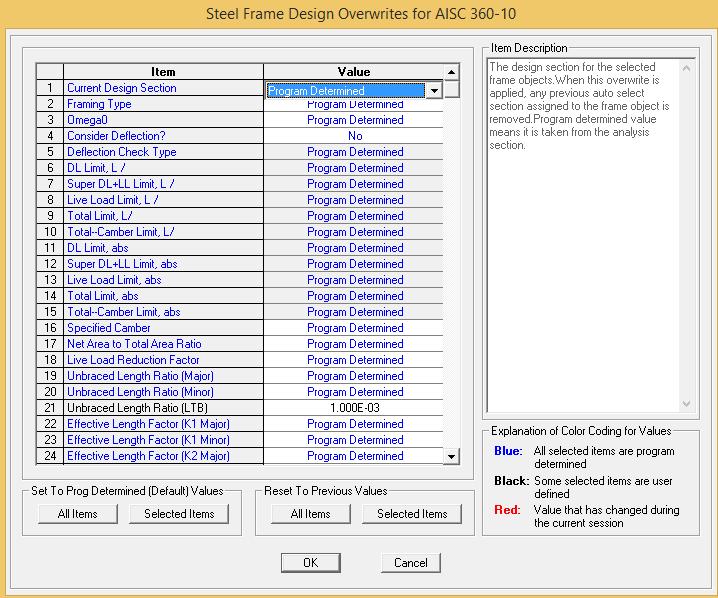
Task: Select Unbraced Length Ratio (Major) item
Action: click(x=163, y=376)
